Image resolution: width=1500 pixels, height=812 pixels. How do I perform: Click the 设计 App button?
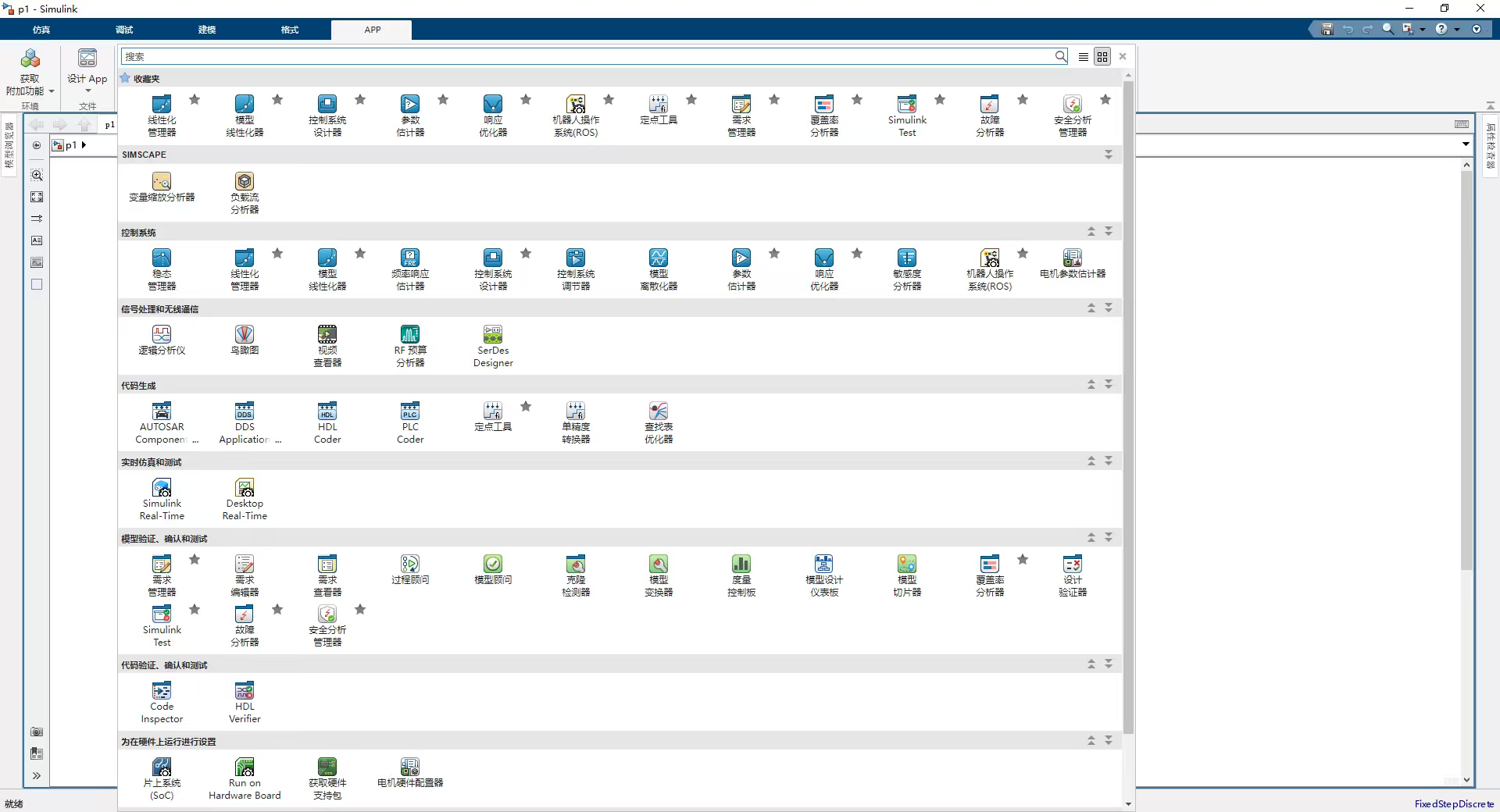[87, 70]
